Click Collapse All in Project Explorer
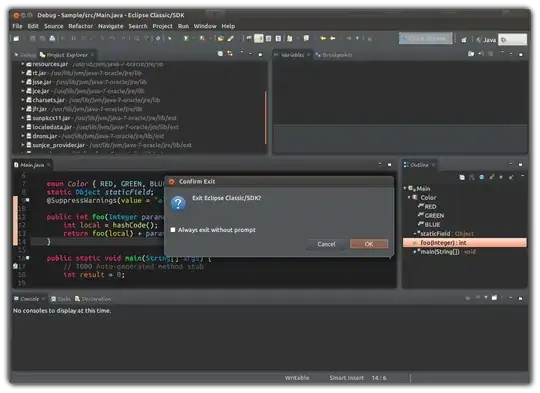Viewport: 540px width, 393px height. [x=220, y=54]
